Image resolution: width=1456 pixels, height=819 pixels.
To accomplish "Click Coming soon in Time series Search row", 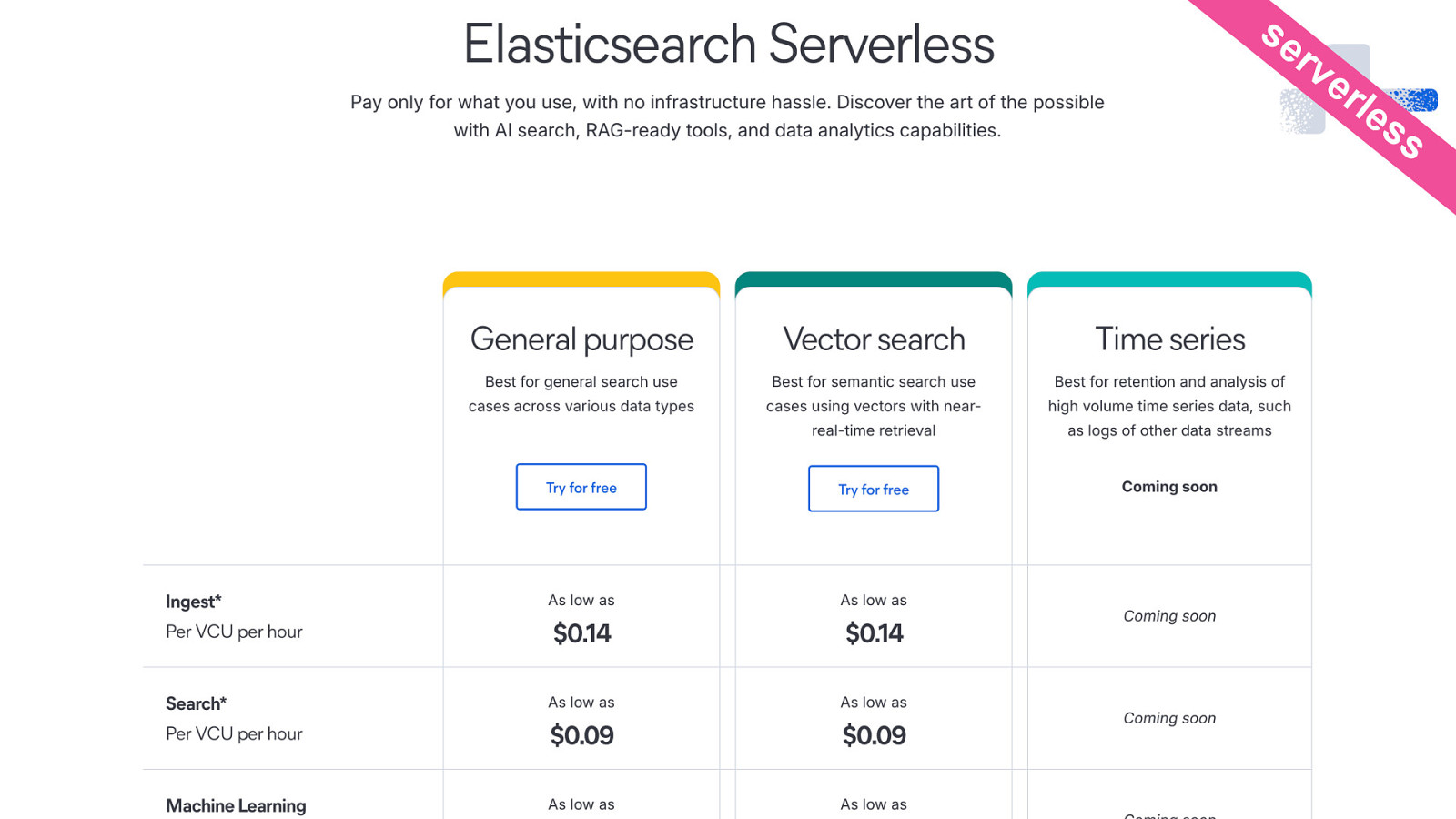I will tap(1169, 718).
